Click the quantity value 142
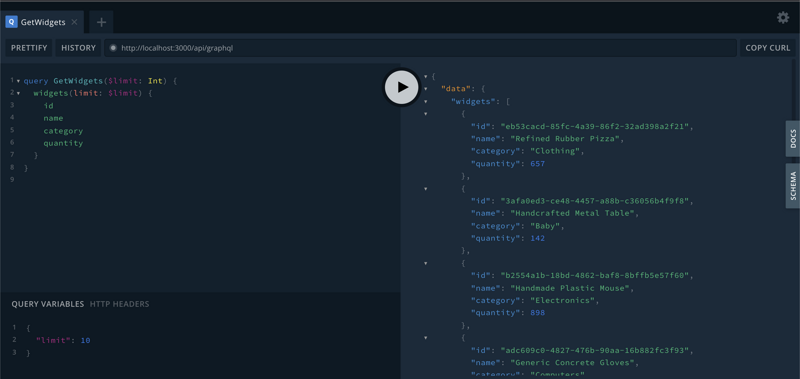The height and width of the screenshot is (379, 800). (538, 238)
